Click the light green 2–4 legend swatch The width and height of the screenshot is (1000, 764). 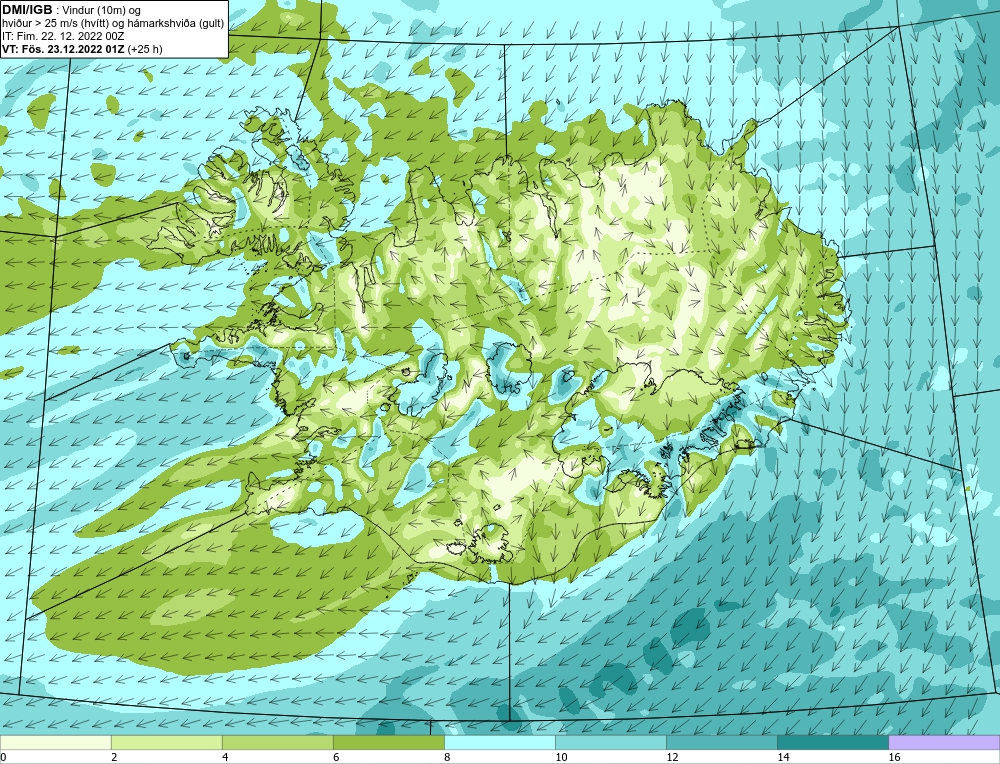tap(166, 742)
